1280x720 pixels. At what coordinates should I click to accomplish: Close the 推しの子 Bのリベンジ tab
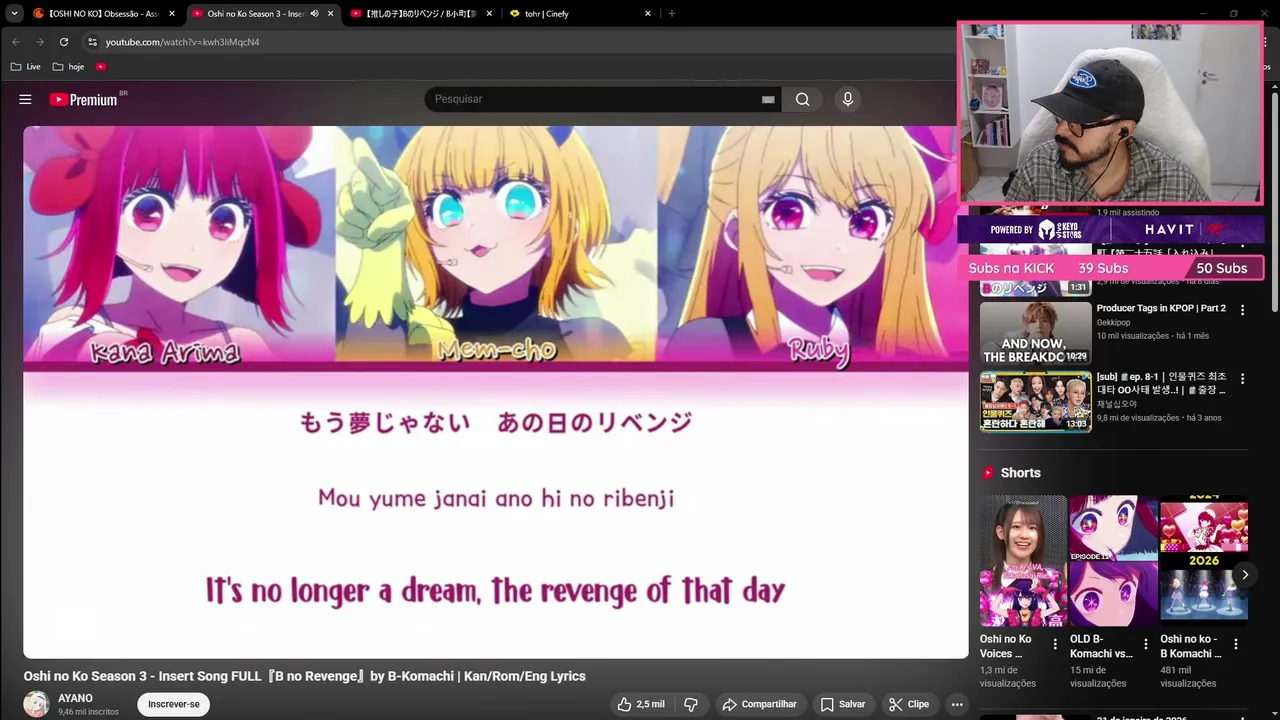[489, 14]
